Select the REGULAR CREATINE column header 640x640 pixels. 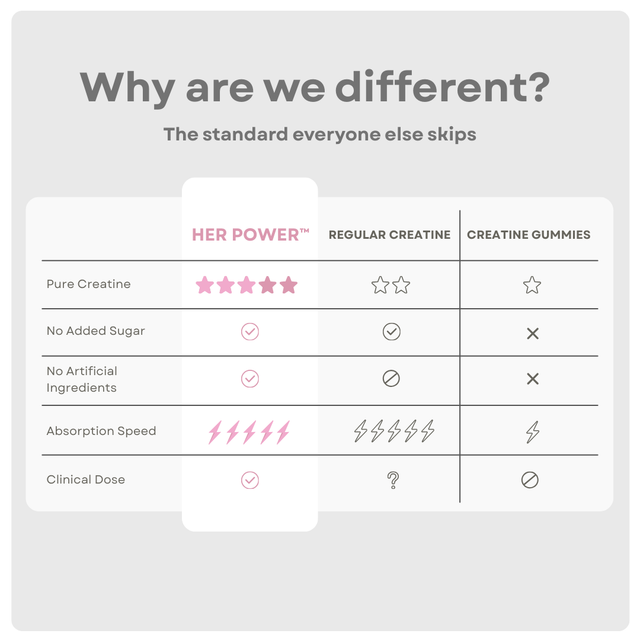pyautogui.click(x=389, y=235)
